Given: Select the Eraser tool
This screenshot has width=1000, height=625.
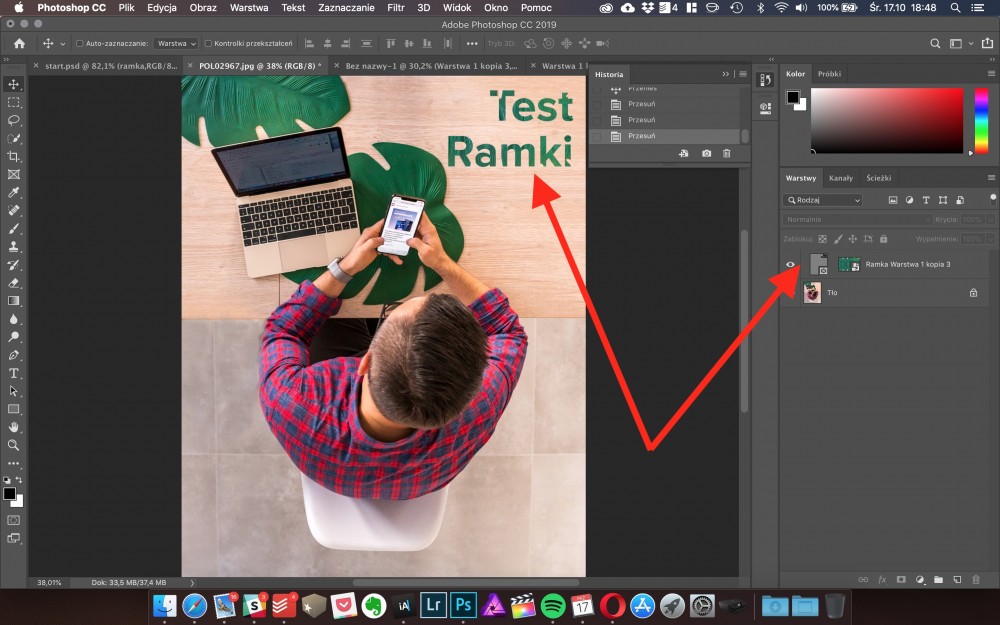Looking at the screenshot, I should (x=13, y=283).
